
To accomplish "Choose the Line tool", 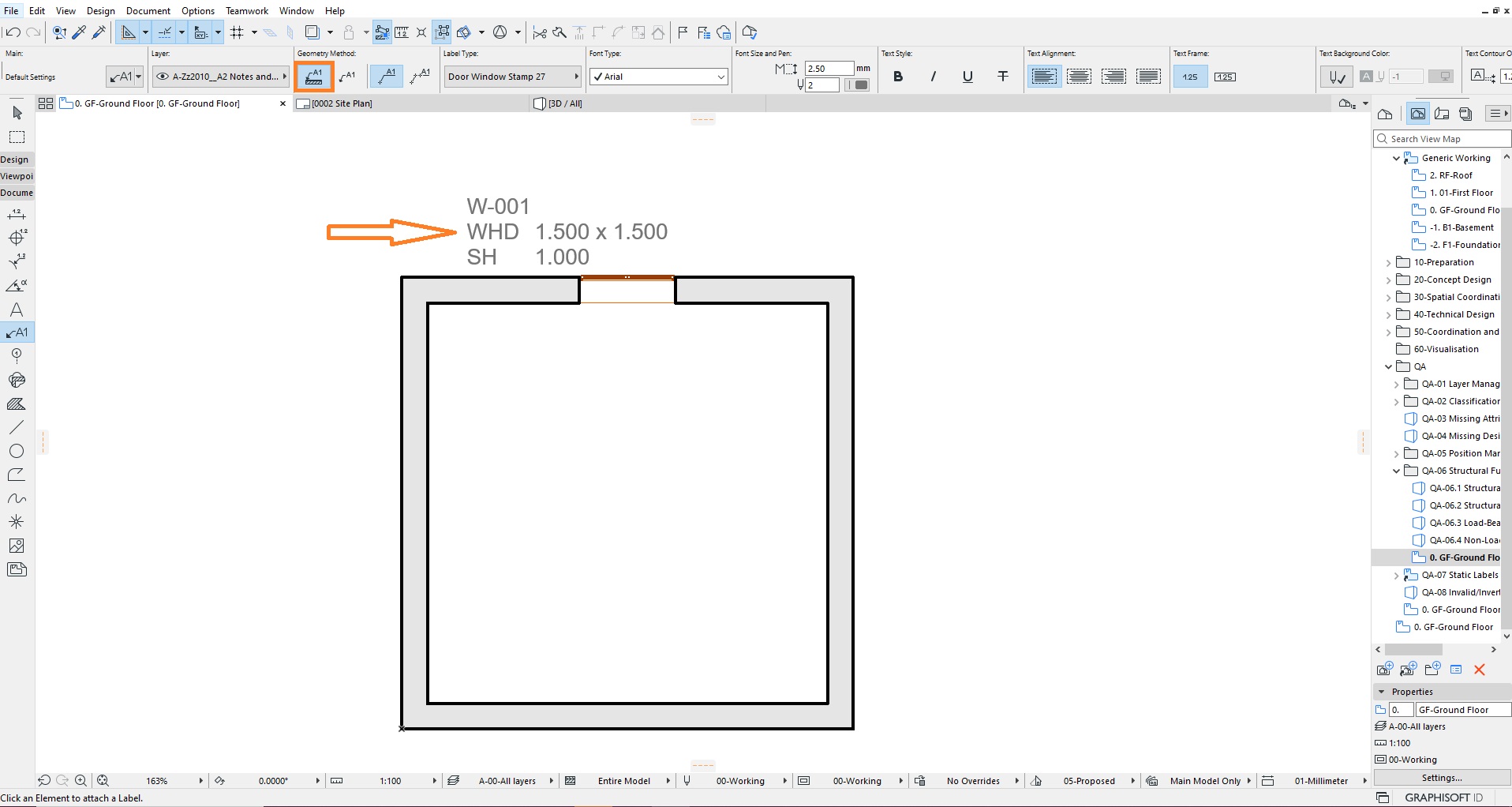I will click(x=17, y=427).
